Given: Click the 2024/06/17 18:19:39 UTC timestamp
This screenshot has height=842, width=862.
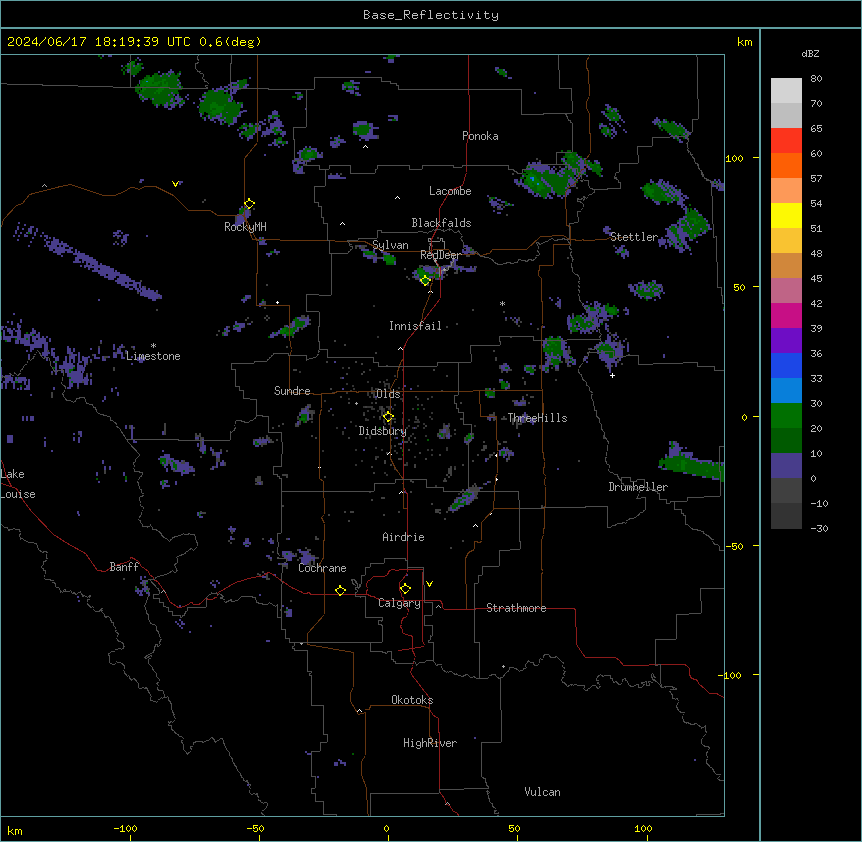Looking at the screenshot, I should [x=99, y=42].
